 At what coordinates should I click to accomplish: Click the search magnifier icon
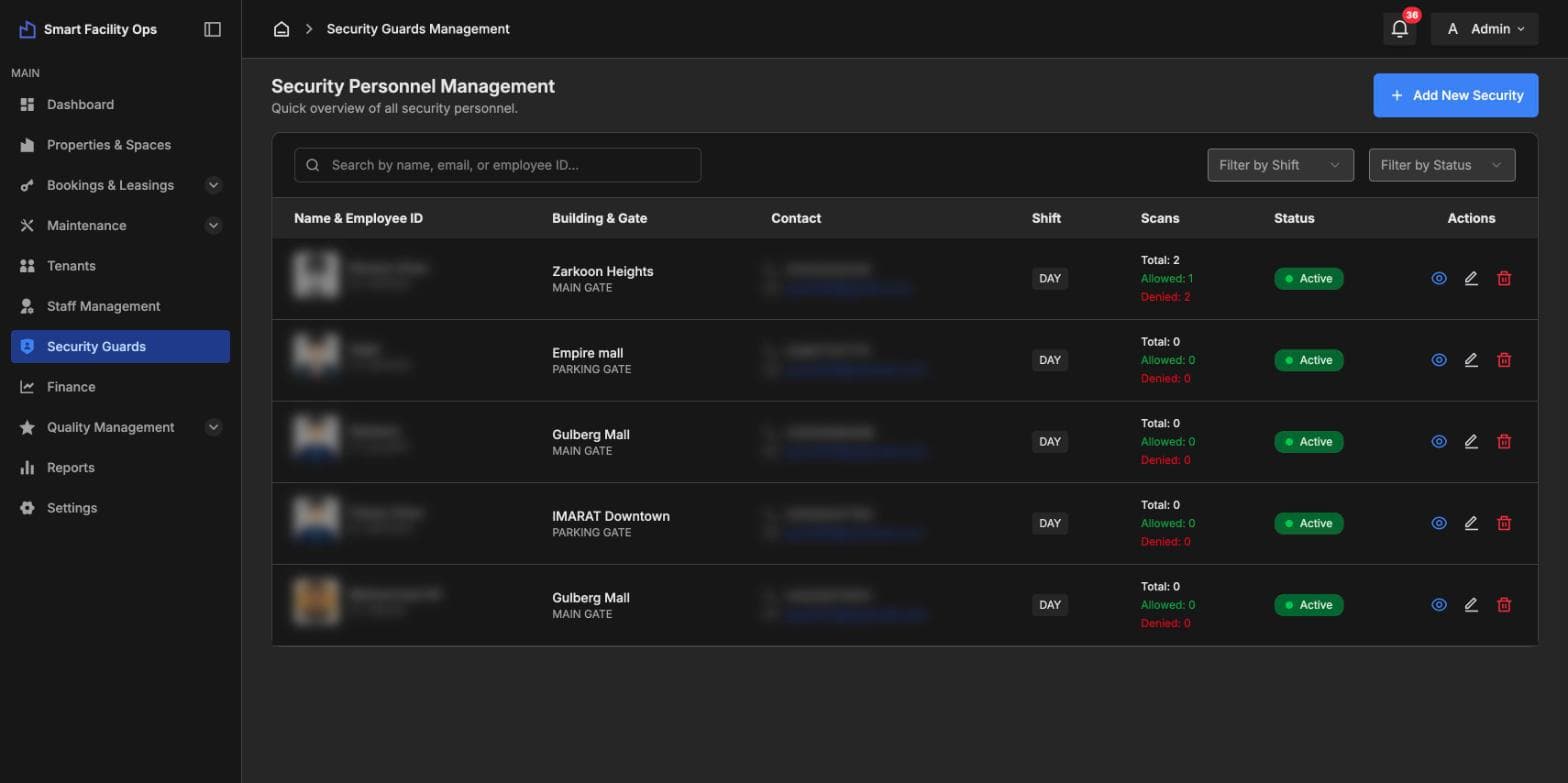313,165
